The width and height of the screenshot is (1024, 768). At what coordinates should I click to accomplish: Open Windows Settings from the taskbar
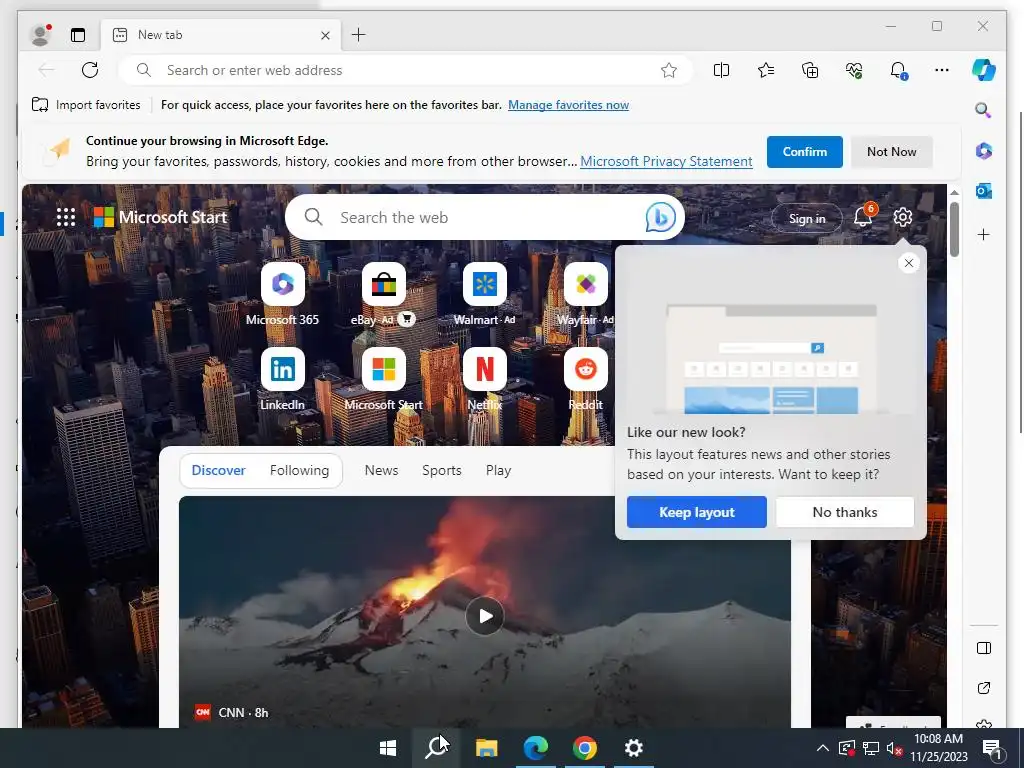[x=633, y=748]
